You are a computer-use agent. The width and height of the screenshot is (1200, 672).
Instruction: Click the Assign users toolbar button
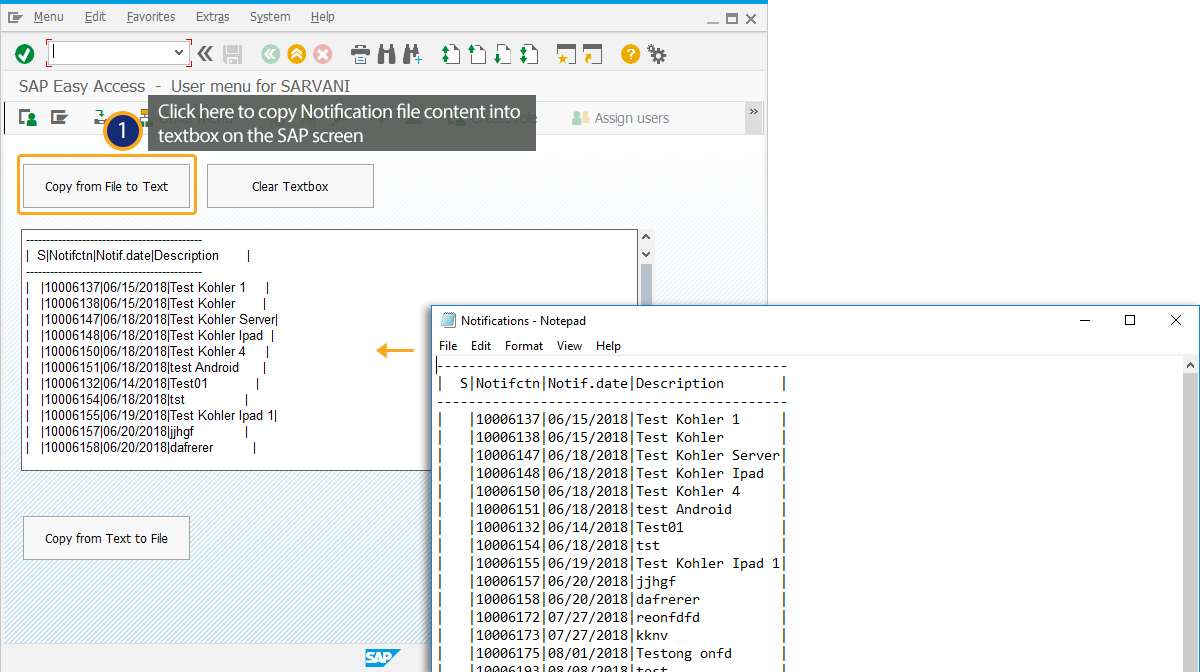click(x=620, y=118)
